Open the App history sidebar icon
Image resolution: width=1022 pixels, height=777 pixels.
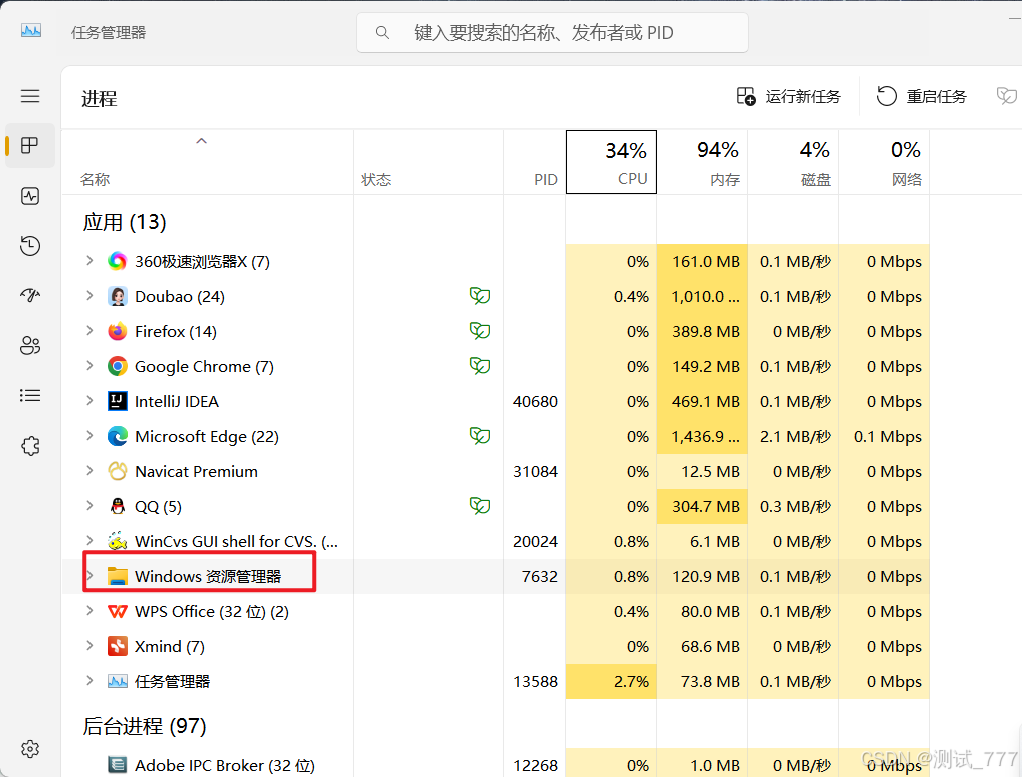pyautogui.click(x=30, y=246)
